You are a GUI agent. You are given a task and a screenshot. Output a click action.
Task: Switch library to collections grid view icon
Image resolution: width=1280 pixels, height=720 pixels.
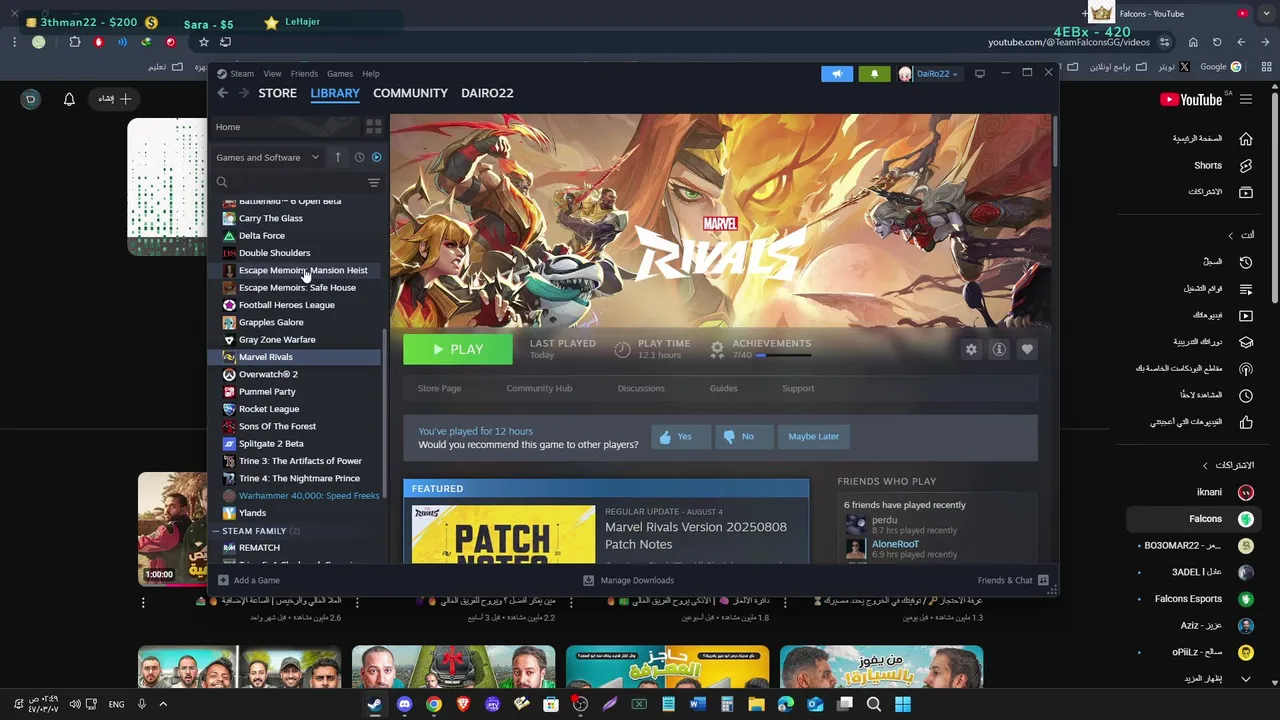coord(374,127)
